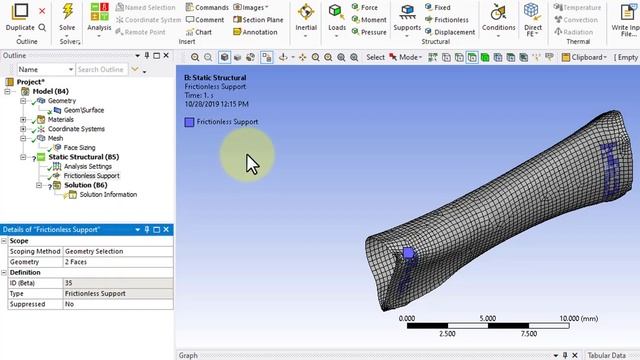
Task: Click the Convection thermal load
Action: click(576, 20)
